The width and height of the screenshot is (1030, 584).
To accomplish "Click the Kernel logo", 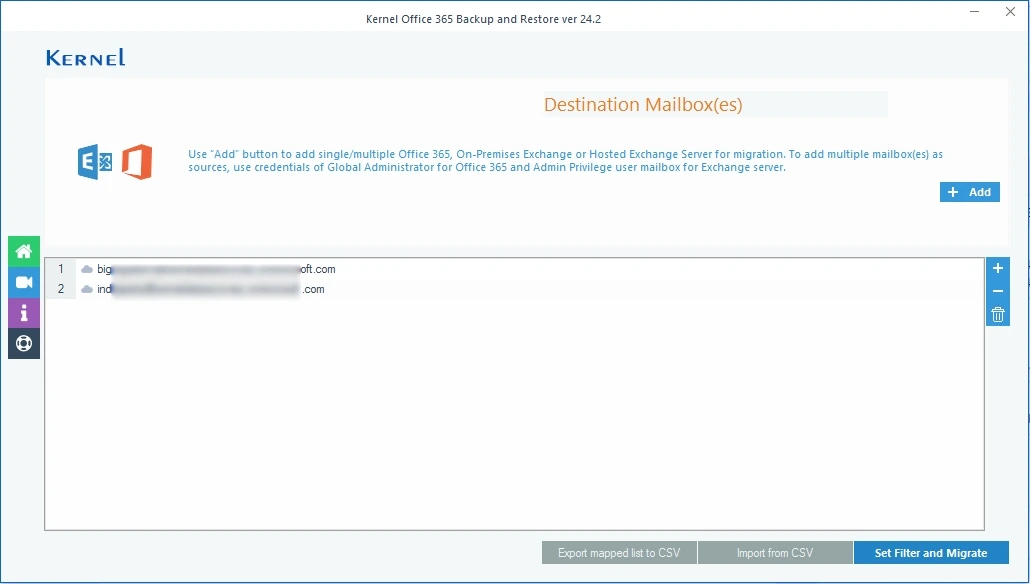I will point(85,58).
